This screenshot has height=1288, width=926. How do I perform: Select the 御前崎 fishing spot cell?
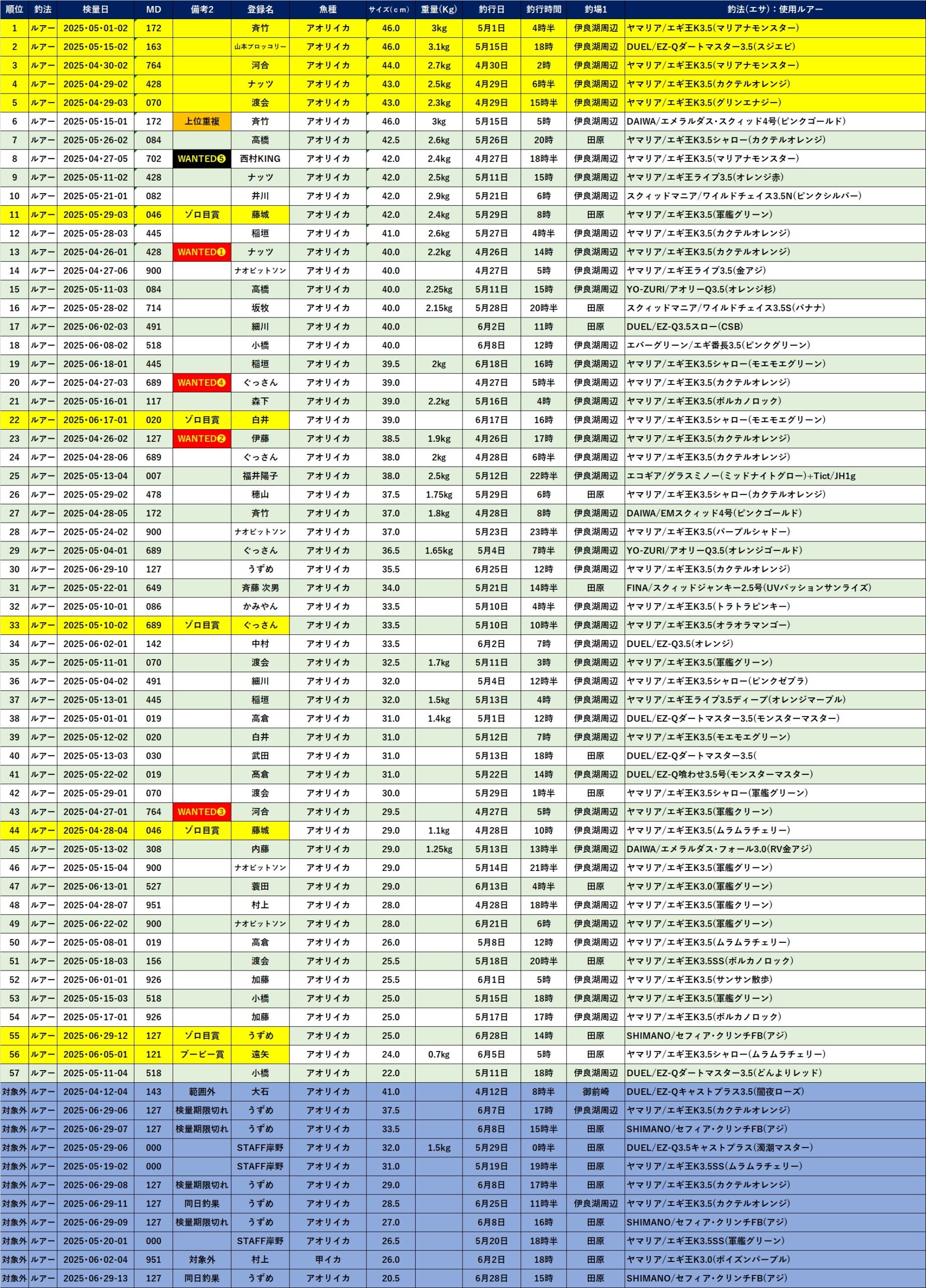pyautogui.click(x=595, y=1091)
